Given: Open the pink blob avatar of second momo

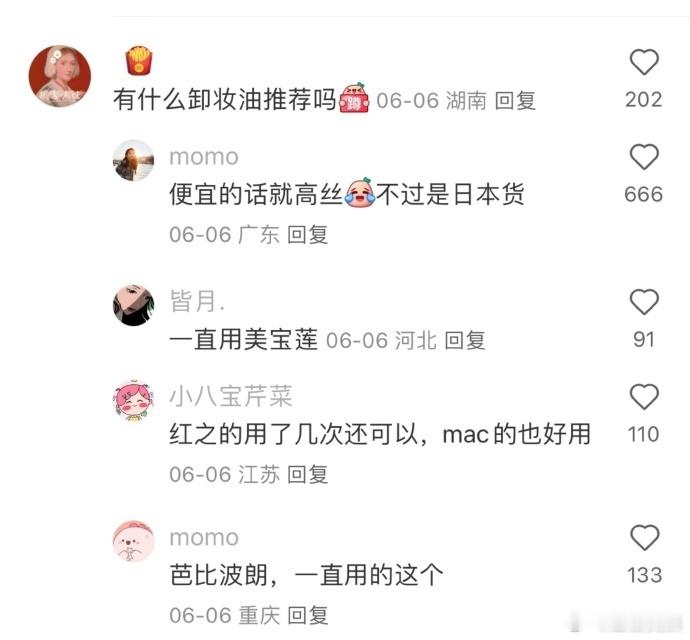Looking at the screenshot, I should 133,541.
